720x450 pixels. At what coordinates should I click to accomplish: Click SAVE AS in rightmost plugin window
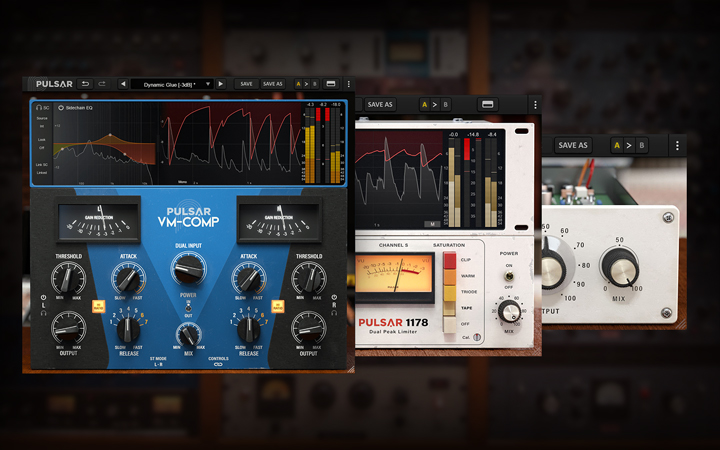[573, 145]
